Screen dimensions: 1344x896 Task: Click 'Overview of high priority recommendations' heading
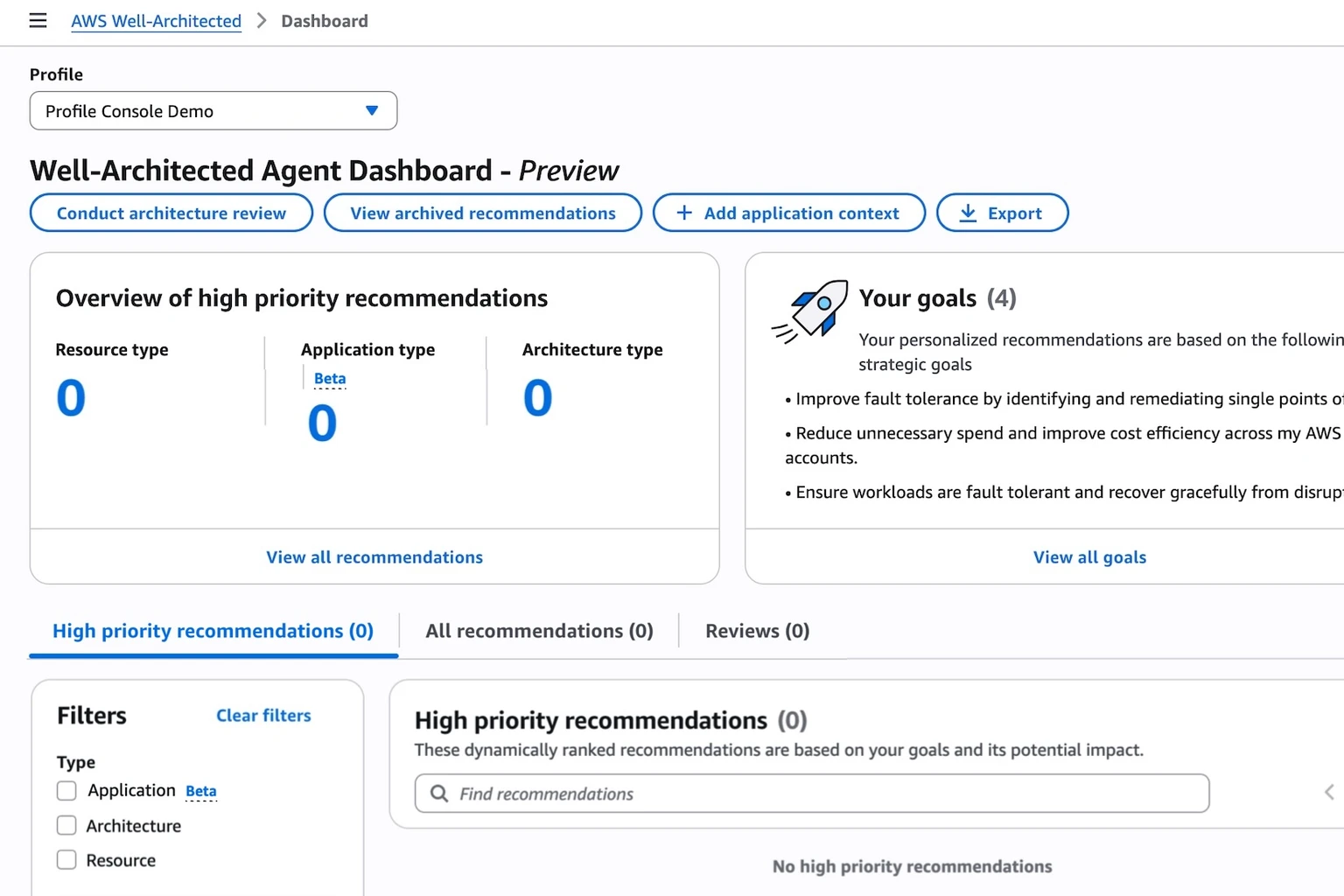pos(302,298)
